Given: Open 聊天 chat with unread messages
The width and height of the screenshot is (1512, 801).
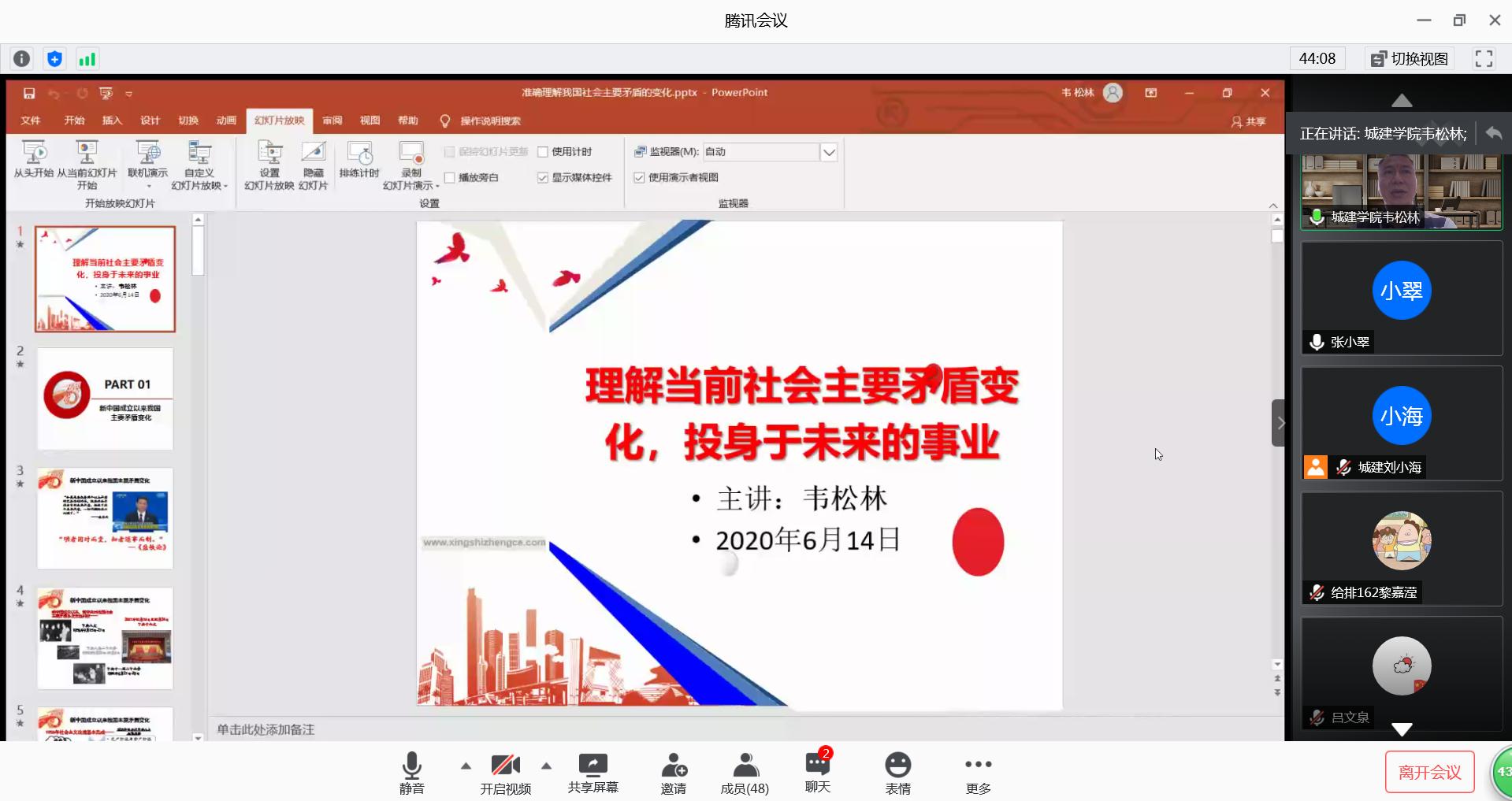Looking at the screenshot, I should [x=817, y=770].
